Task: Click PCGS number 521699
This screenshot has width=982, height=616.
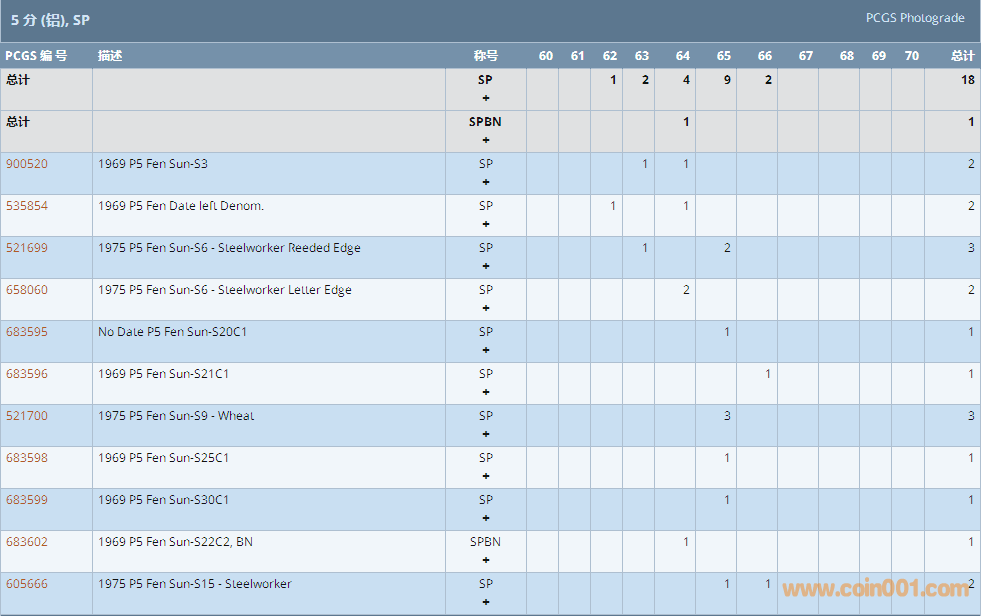Action: [27, 248]
